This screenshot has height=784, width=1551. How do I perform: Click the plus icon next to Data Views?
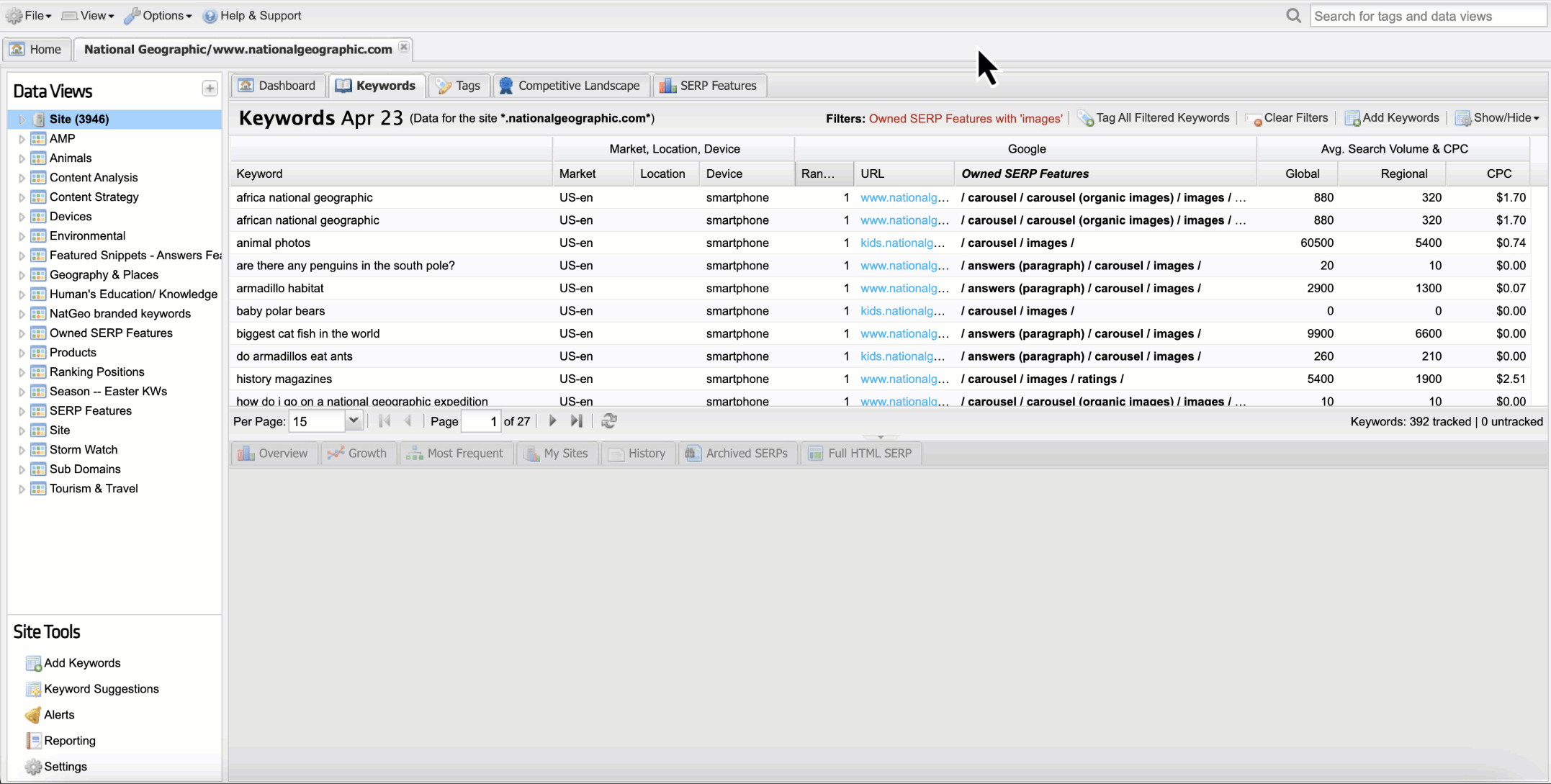point(210,88)
